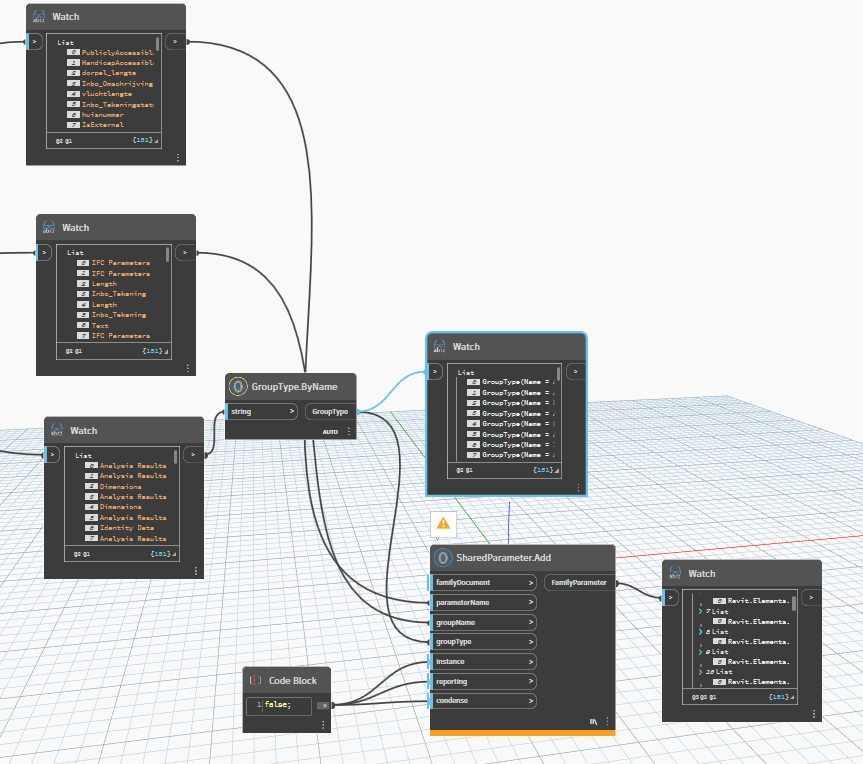This screenshot has width=863, height=764.
Task: Click the function icon on GroupType.ByName header
Action: [239, 386]
